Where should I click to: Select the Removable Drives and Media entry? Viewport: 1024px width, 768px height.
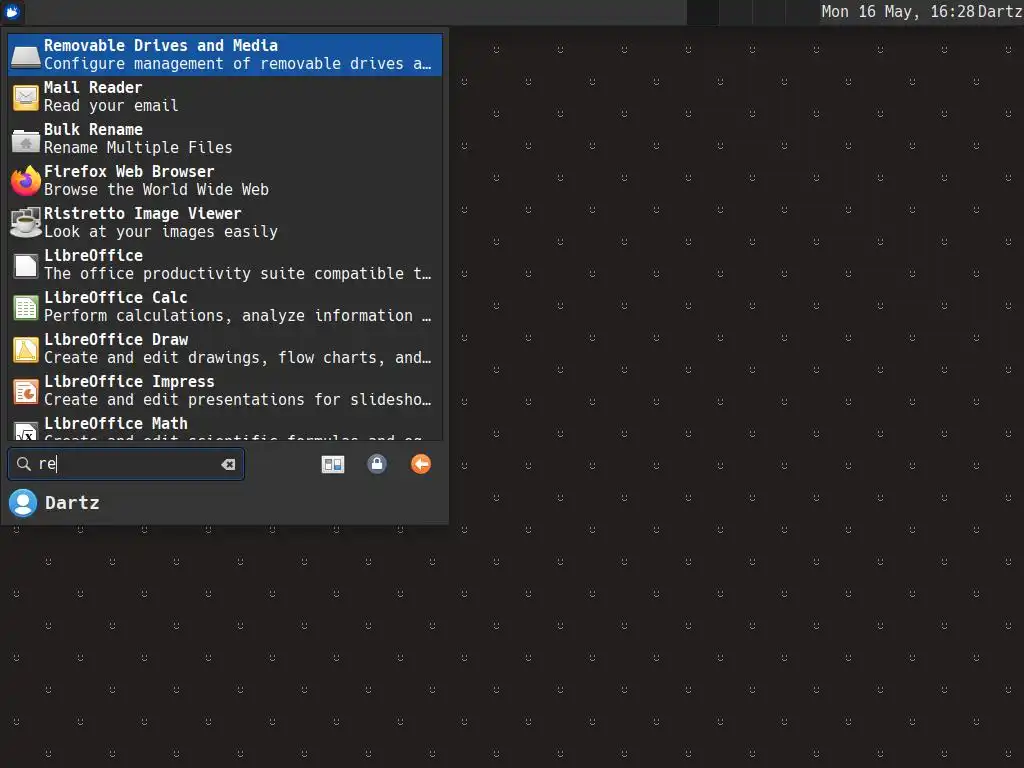pyautogui.click(x=225, y=55)
